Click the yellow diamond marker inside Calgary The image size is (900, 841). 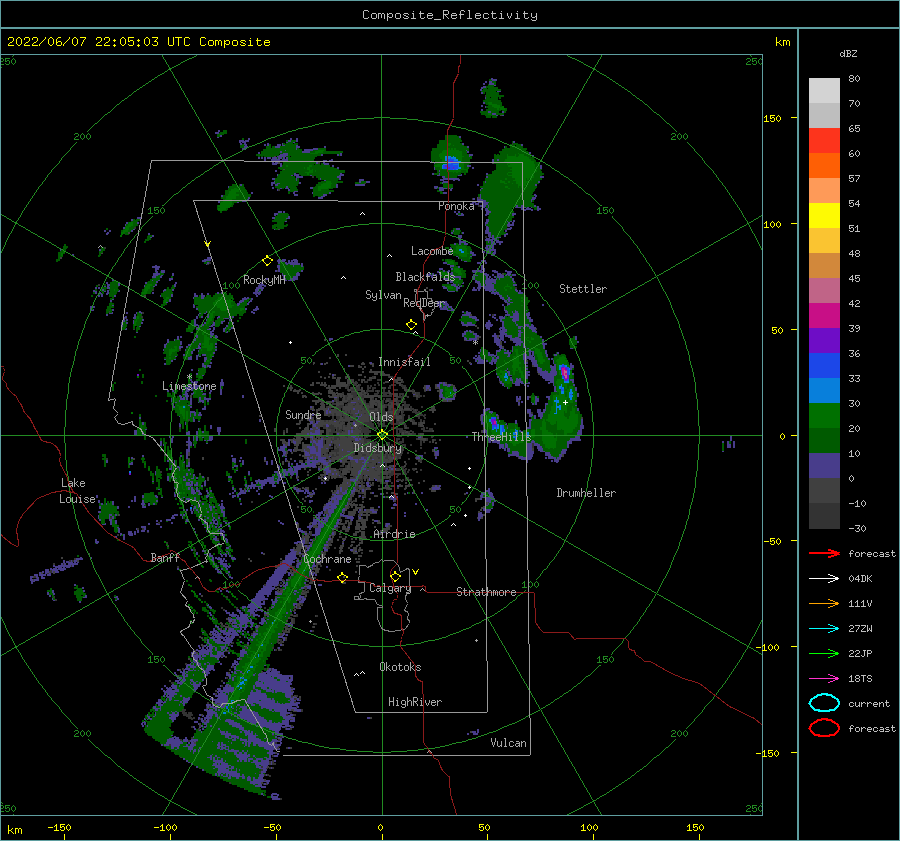pyautogui.click(x=395, y=576)
